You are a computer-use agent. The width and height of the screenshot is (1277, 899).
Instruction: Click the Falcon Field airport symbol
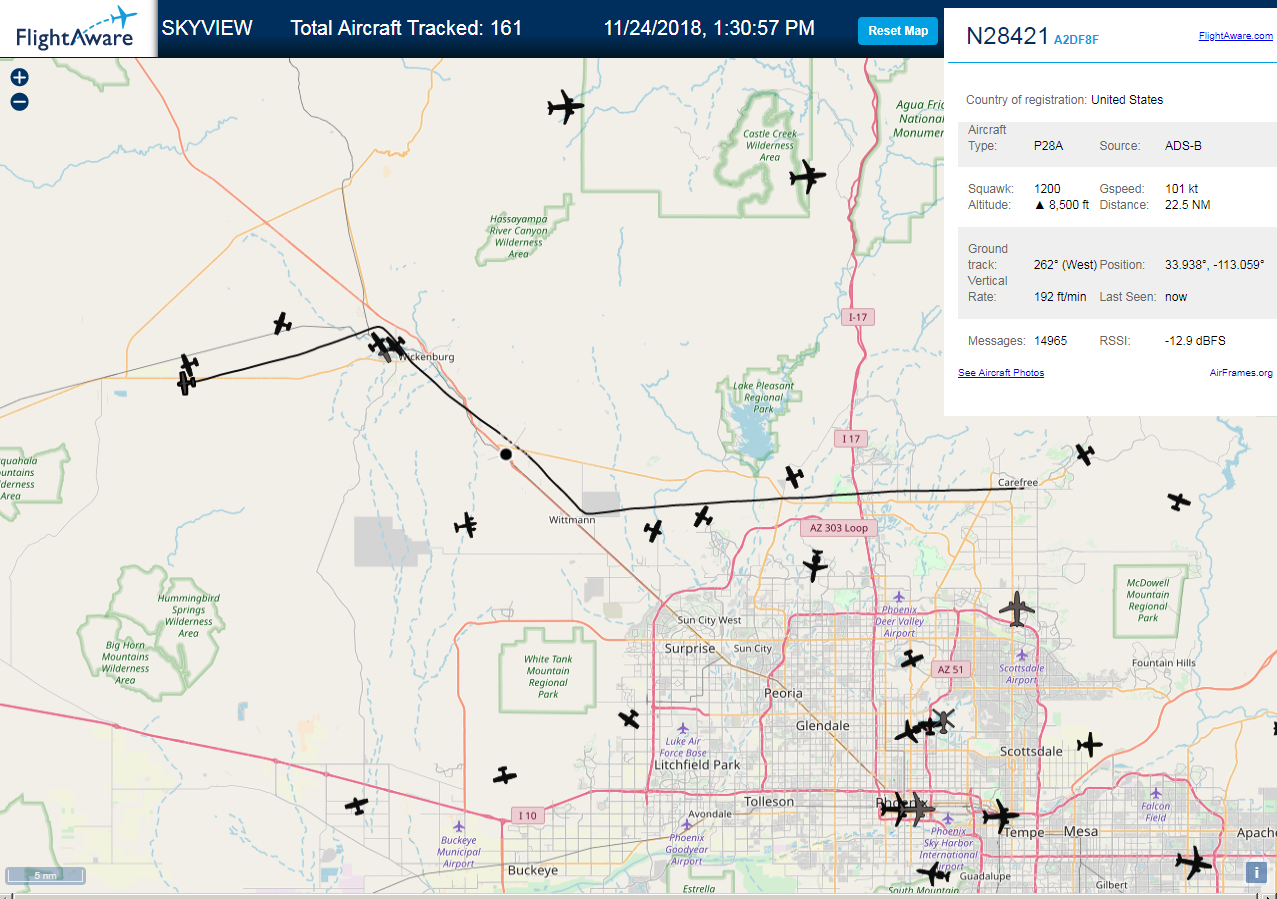click(x=1155, y=793)
